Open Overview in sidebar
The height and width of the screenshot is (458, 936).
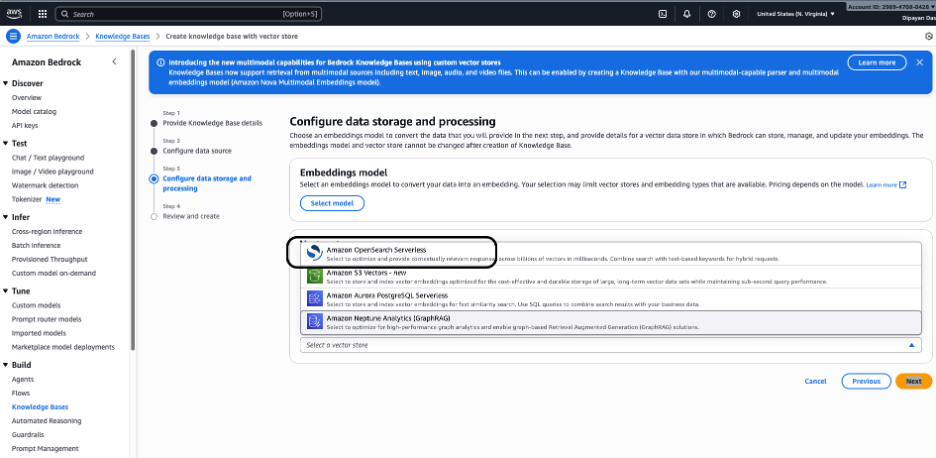pos(27,97)
